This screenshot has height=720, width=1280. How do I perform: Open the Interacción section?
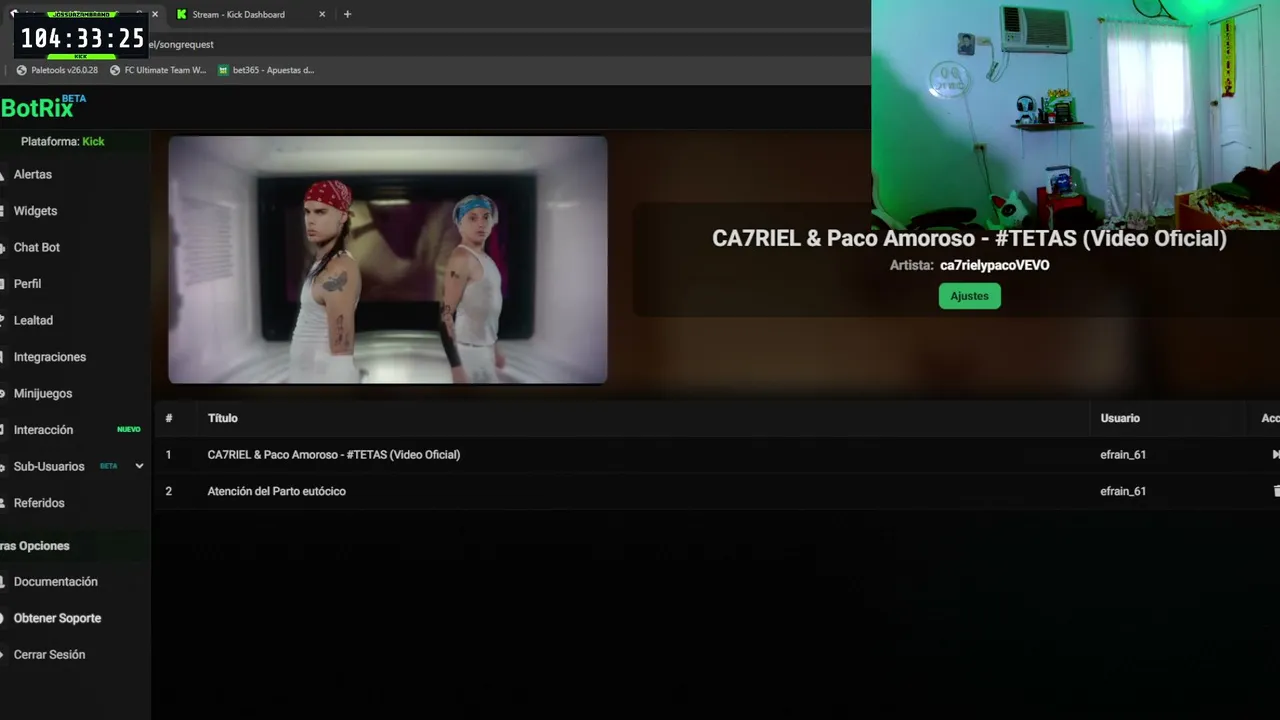pyautogui.click(x=43, y=430)
